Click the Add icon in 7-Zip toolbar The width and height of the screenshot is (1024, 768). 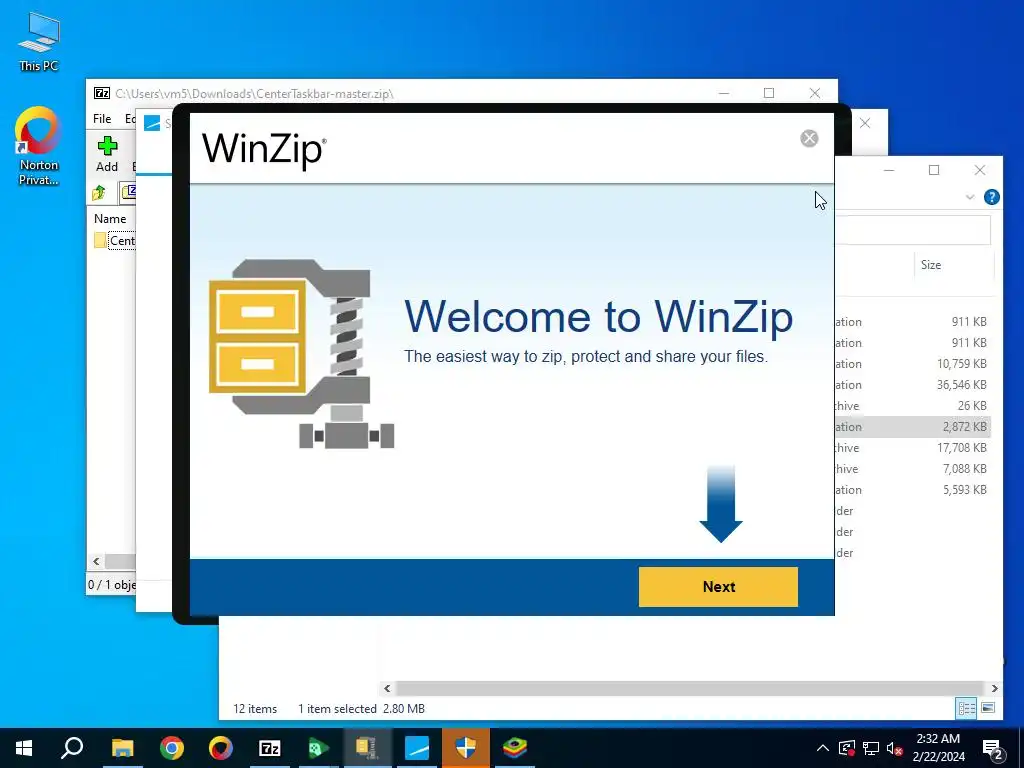107,154
